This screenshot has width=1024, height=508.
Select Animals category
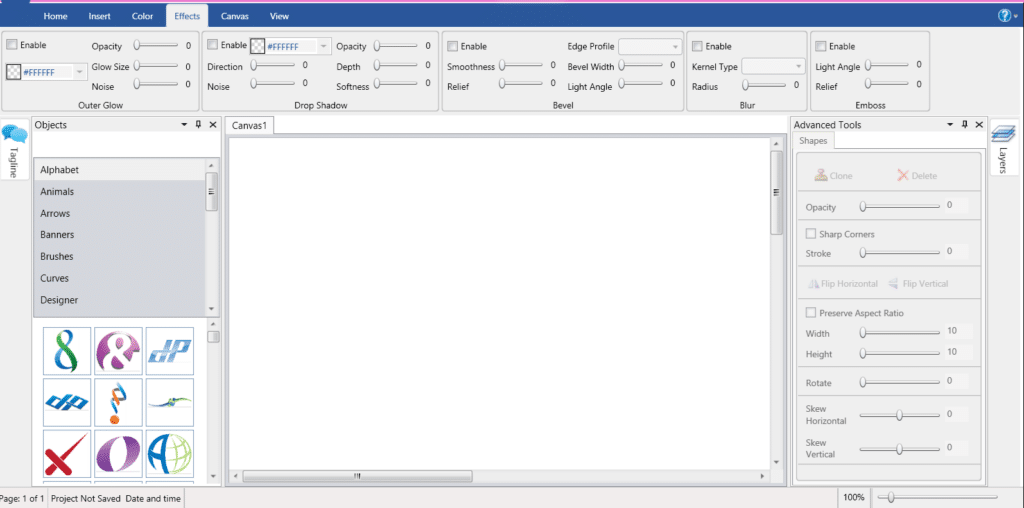[120, 192]
